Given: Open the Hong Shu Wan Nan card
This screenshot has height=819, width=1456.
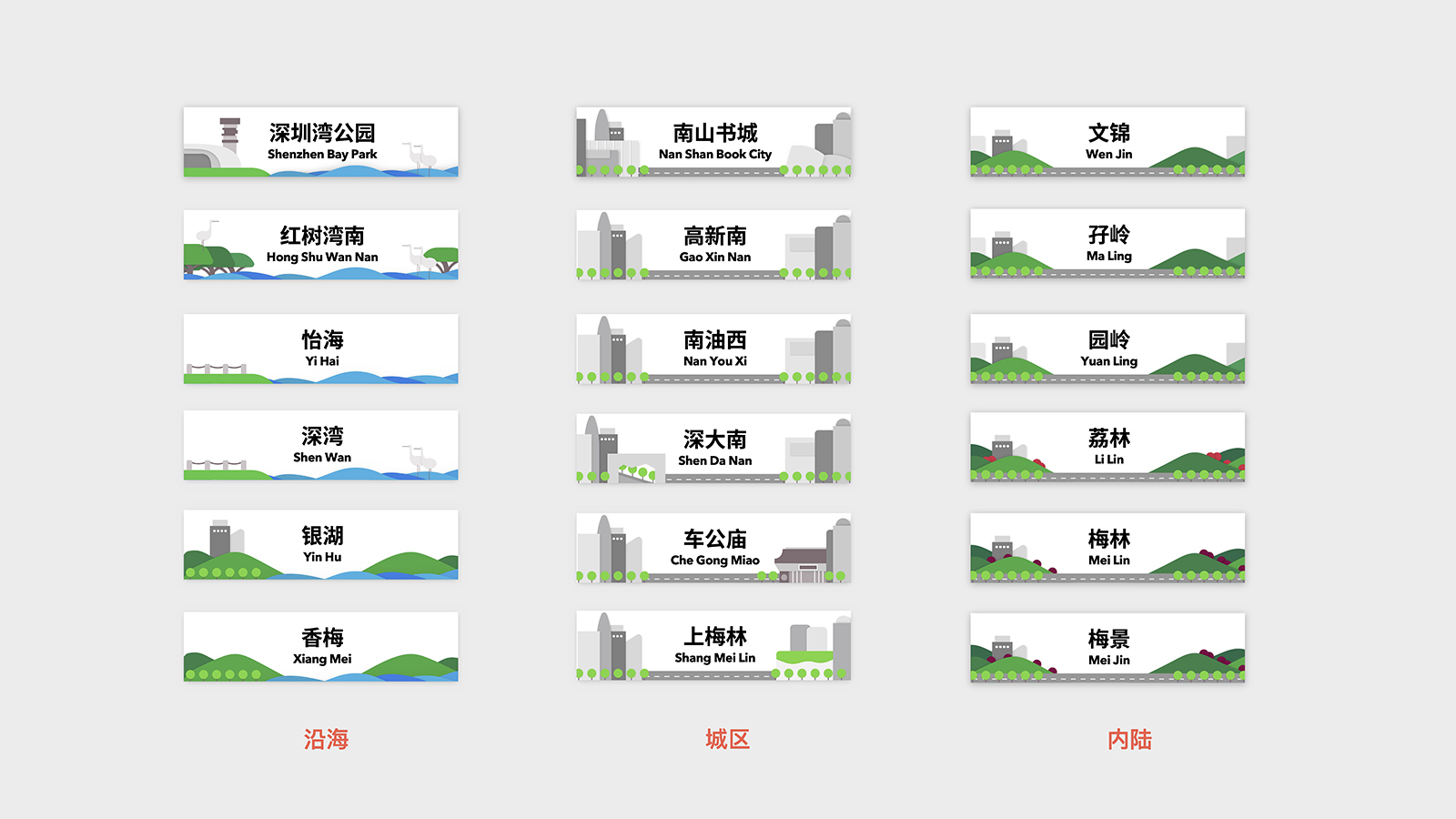Looking at the screenshot, I should tap(321, 245).
